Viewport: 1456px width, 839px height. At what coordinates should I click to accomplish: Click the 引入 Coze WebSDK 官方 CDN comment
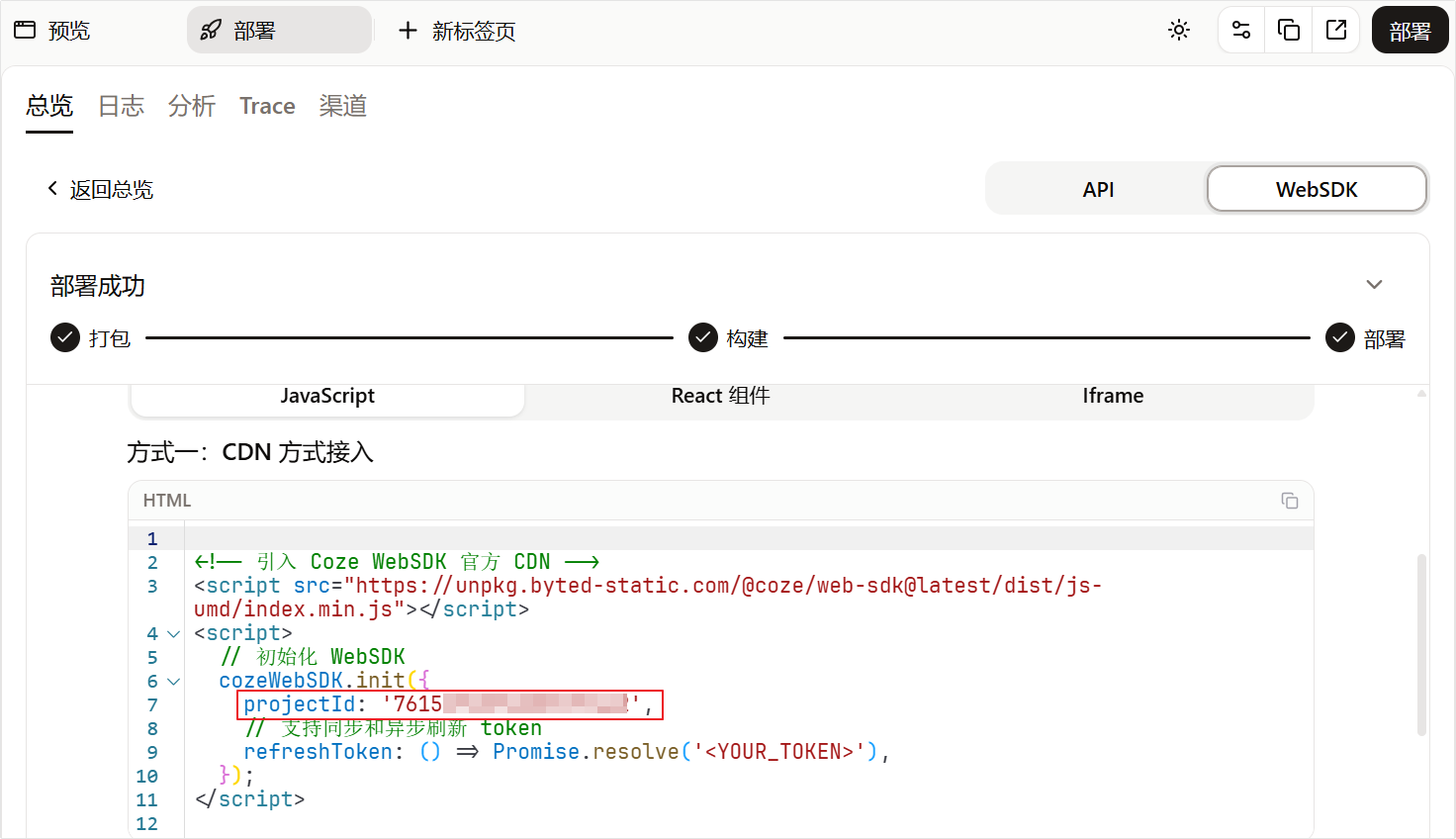tap(397, 562)
